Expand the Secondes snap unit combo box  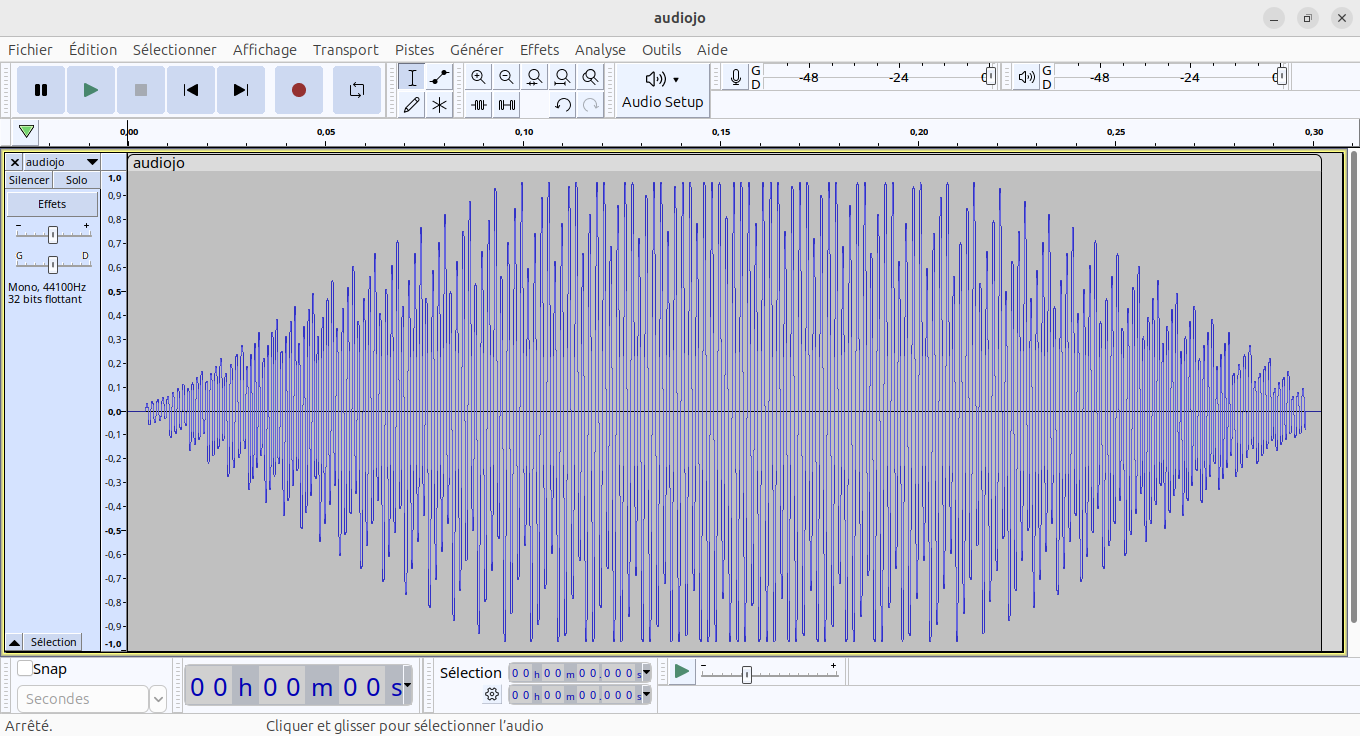point(158,699)
